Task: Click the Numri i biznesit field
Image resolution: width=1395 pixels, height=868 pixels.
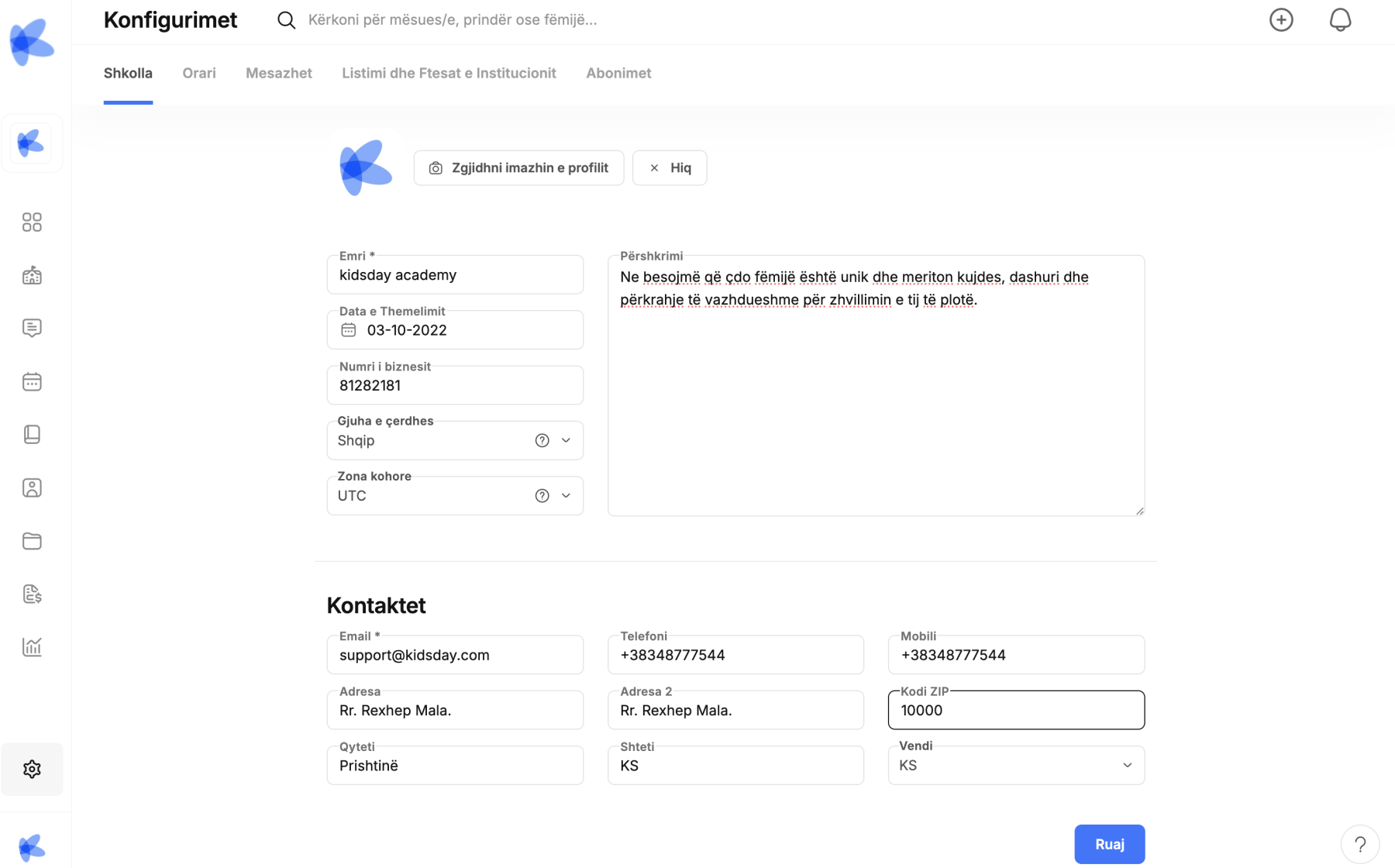Action: pyautogui.click(x=455, y=384)
